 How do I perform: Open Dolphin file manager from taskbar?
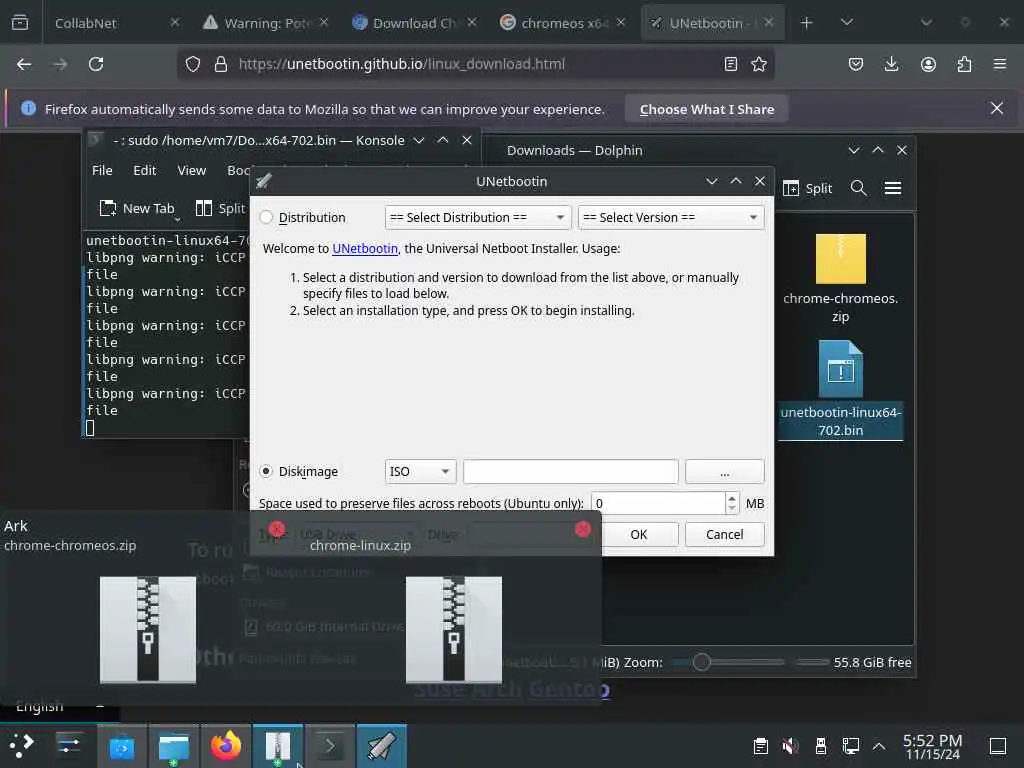[174, 746]
